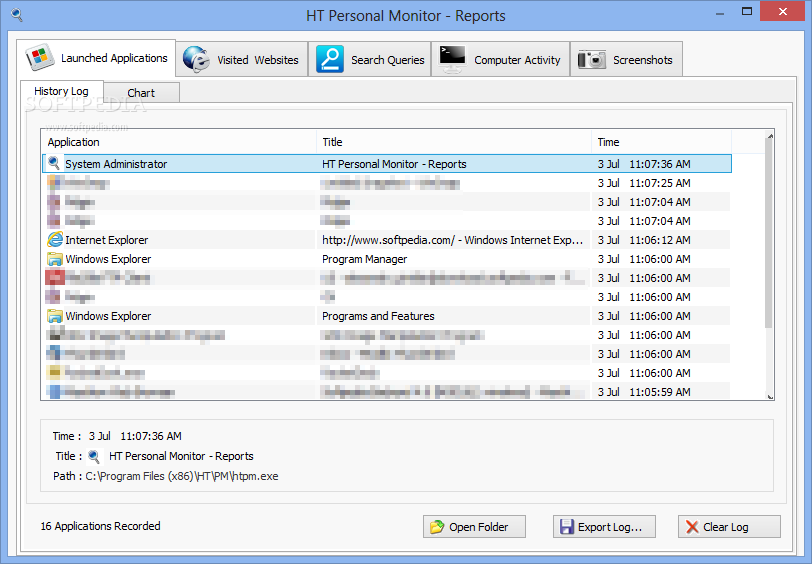
Task: Click the list scrollbar up arrow
Action: [x=770, y=136]
